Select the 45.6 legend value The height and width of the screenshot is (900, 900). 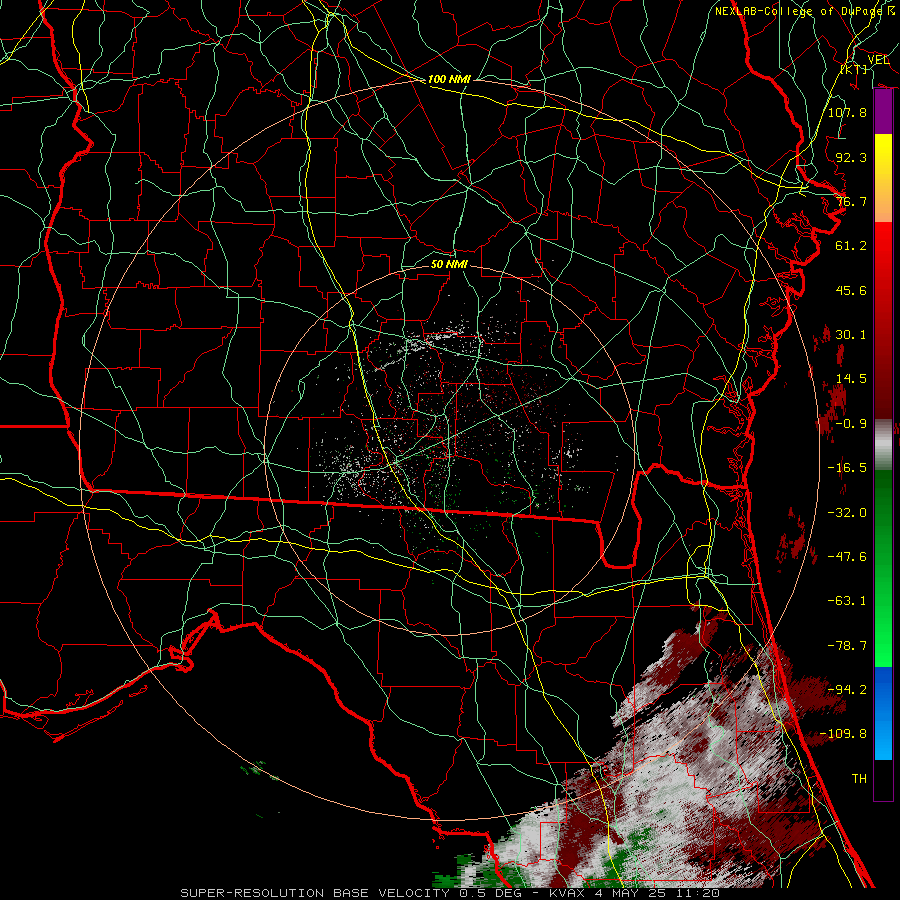point(851,290)
